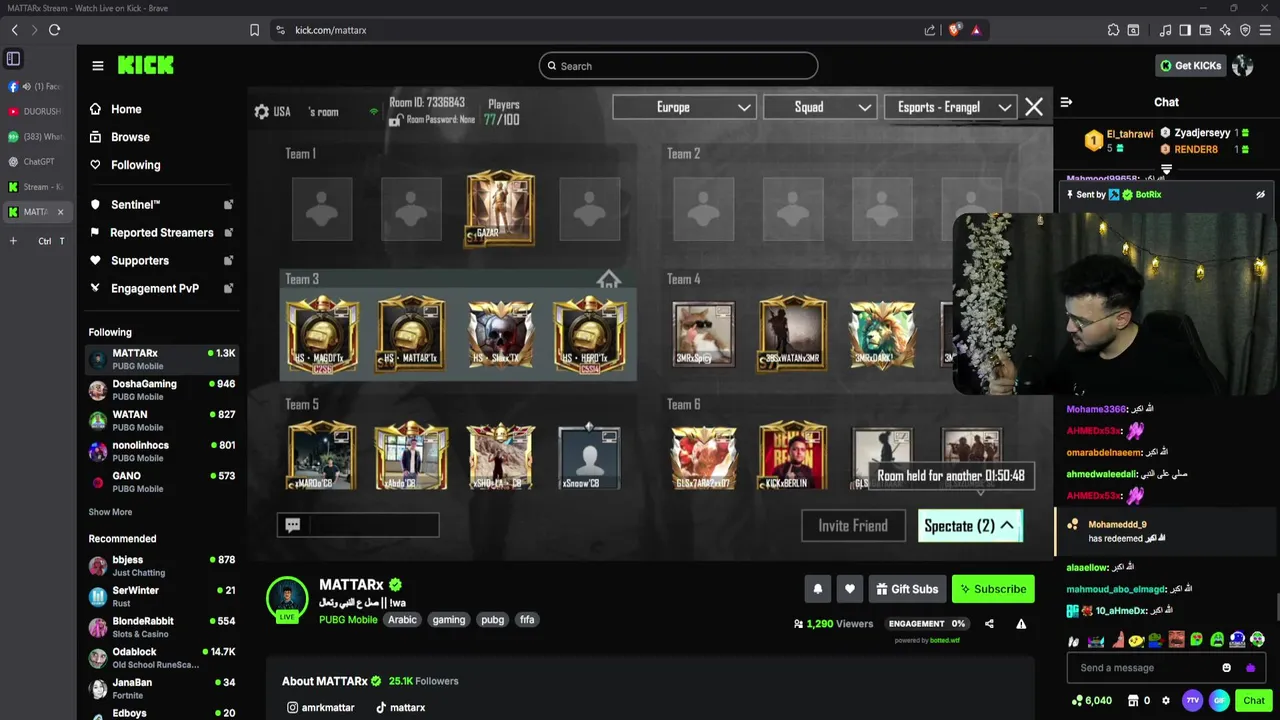
Task: Focus the Kick search field
Action: tap(678, 66)
